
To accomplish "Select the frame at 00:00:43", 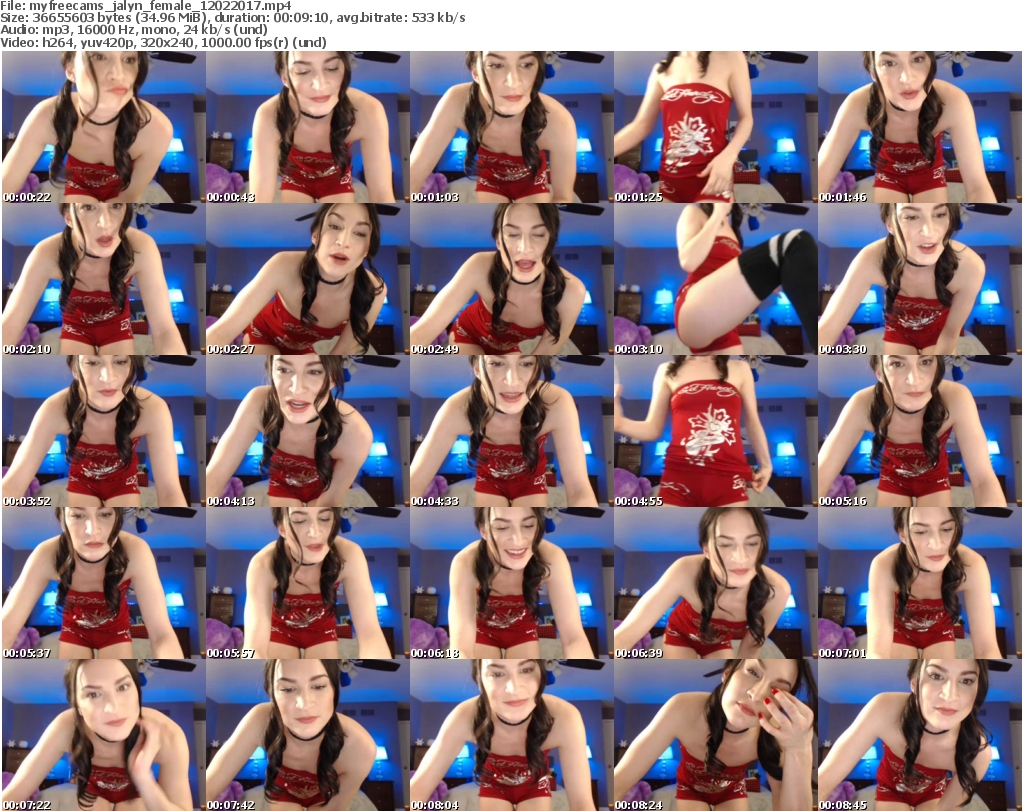I will click(x=306, y=127).
